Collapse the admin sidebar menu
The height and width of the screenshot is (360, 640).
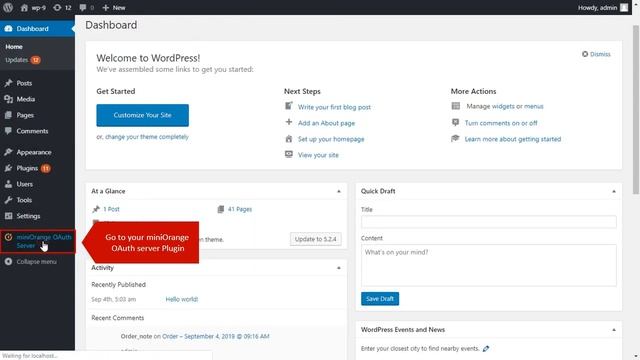pyautogui.click(x=31, y=262)
